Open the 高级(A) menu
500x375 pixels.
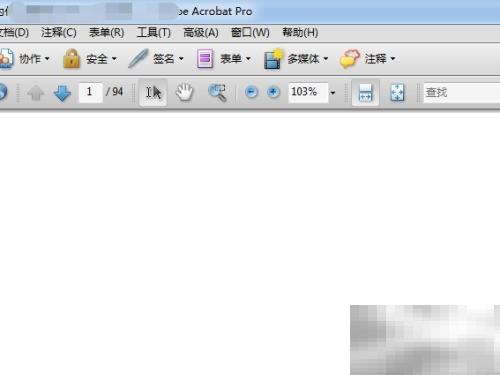tap(201, 32)
